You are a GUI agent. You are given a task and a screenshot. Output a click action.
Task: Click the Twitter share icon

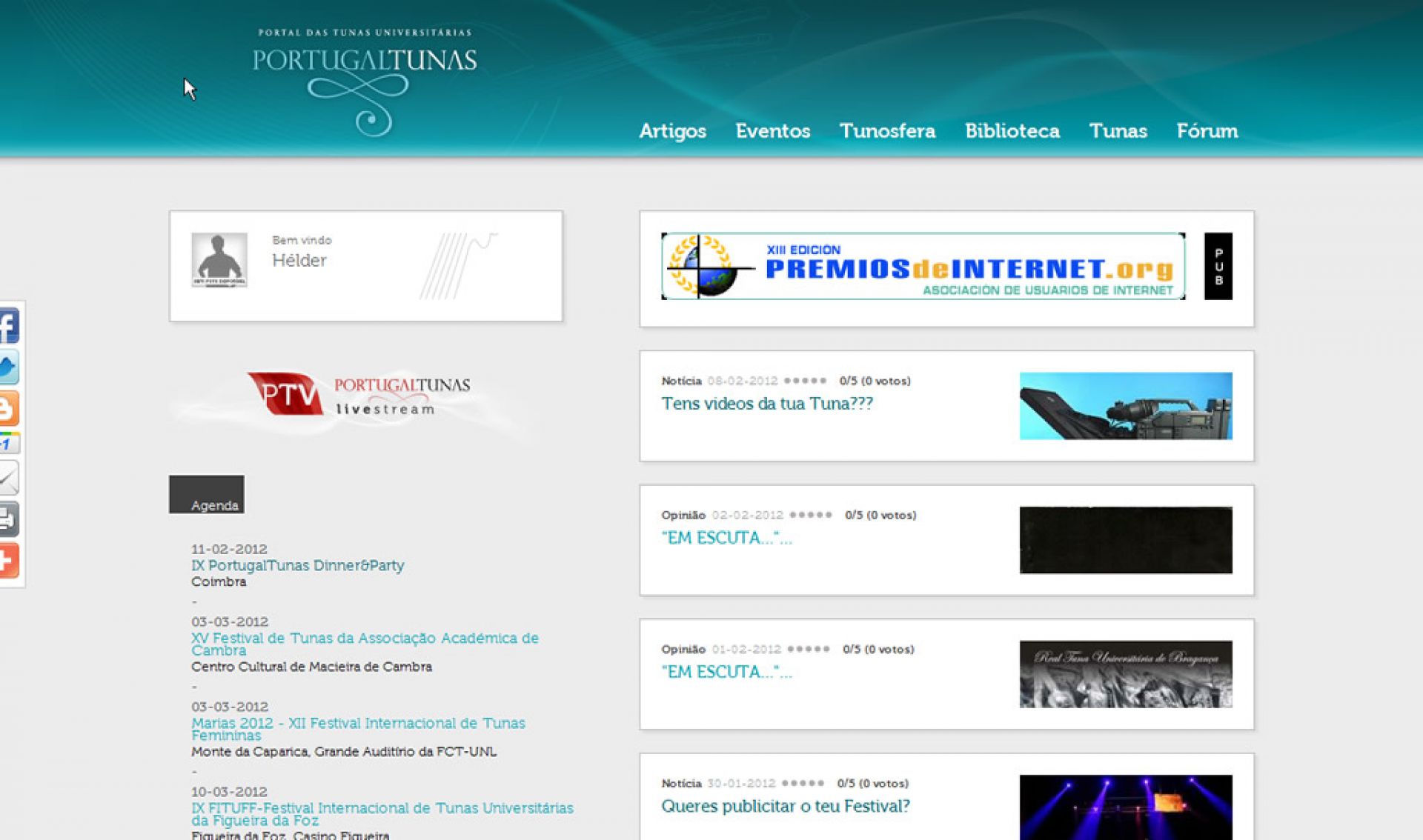(8, 367)
